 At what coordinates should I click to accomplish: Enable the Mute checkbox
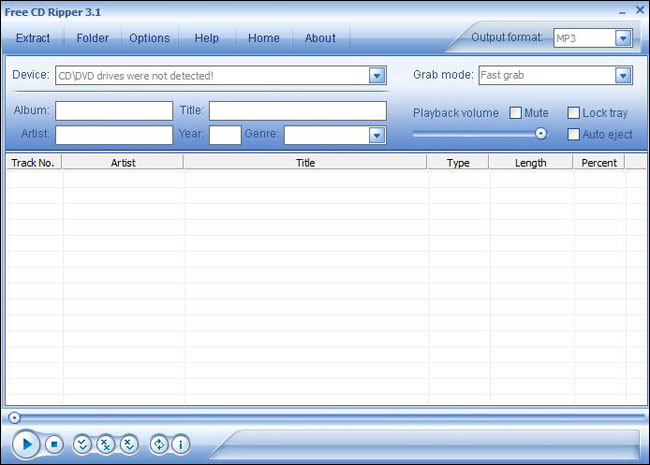pyautogui.click(x=516, y=113)
